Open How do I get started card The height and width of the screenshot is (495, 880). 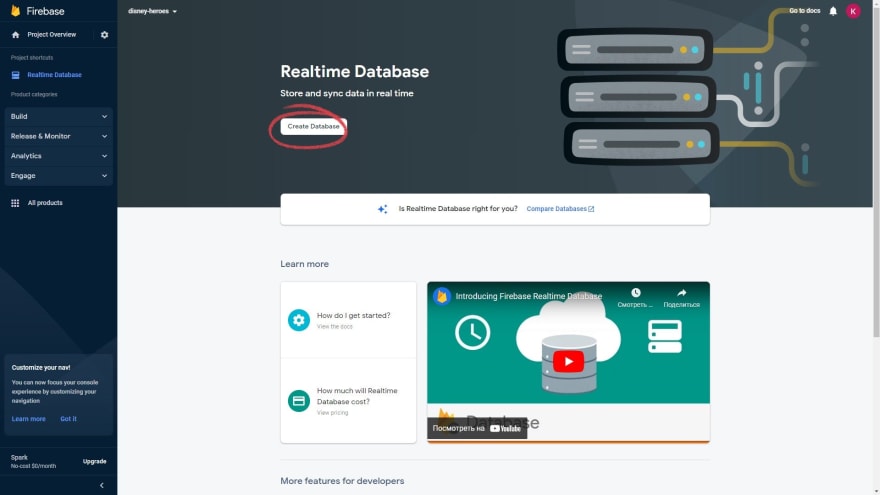349,320
